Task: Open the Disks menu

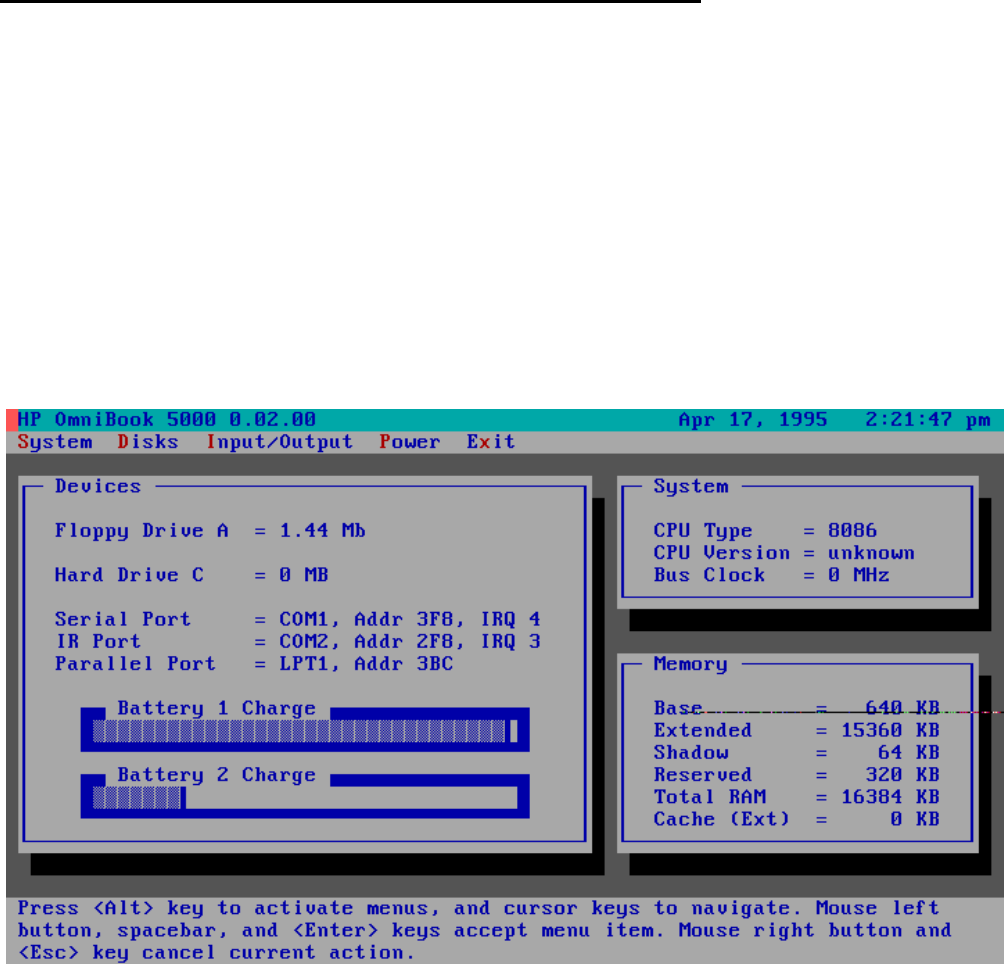Action: (147, 442)
